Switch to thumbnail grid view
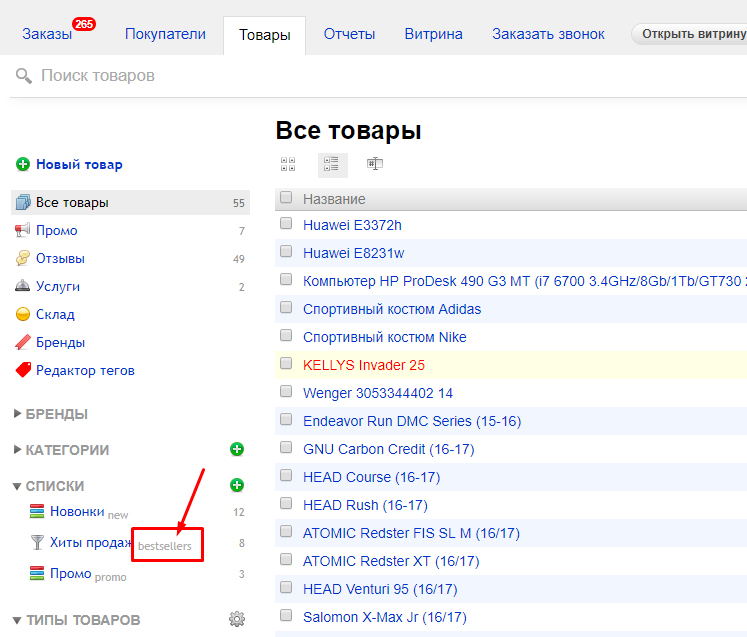The image size is (747, 637). (288, 164)
